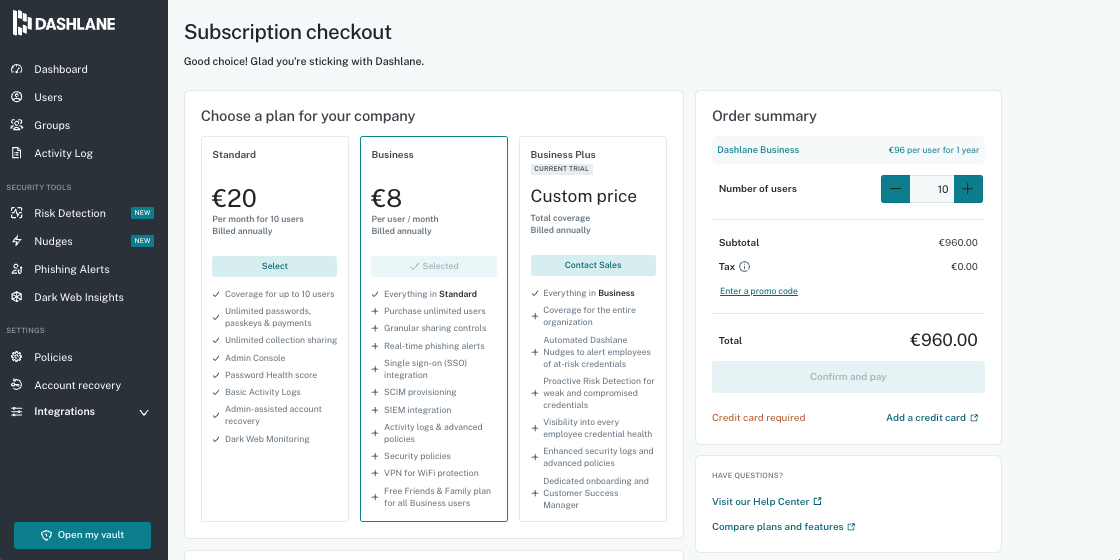Image resolution: width=1120 pixels, height=560 pixels.
Task: Click the Users icon in sidebar
Action: 16,97
